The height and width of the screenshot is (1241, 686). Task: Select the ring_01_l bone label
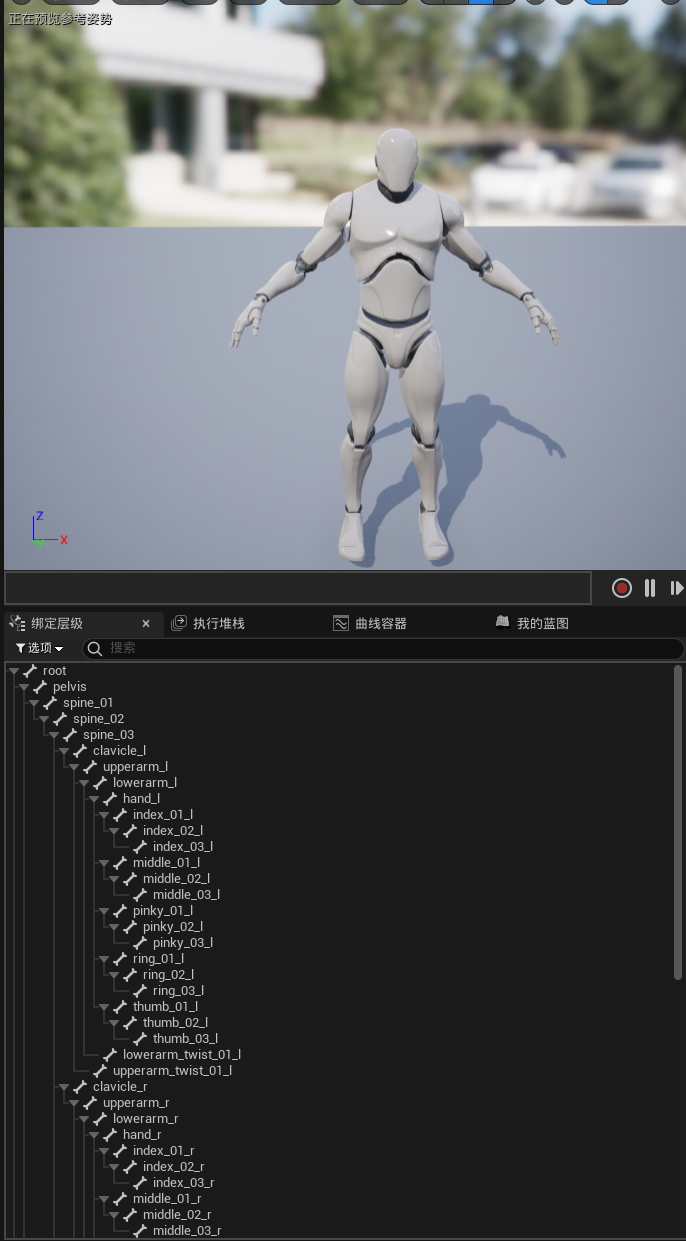(x=159, y=959)
